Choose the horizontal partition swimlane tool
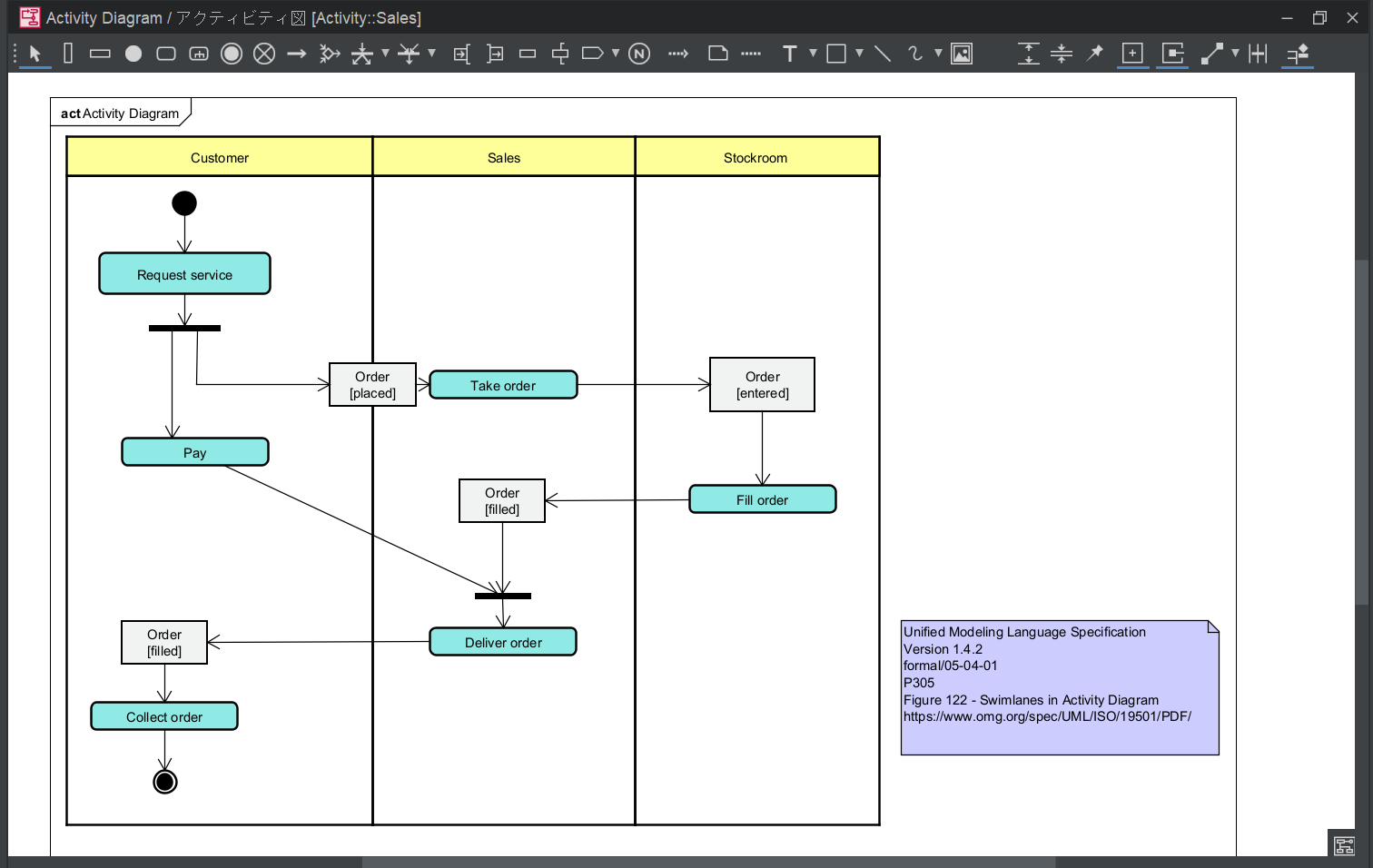The image size is (1373, 868). coord(100,54)
